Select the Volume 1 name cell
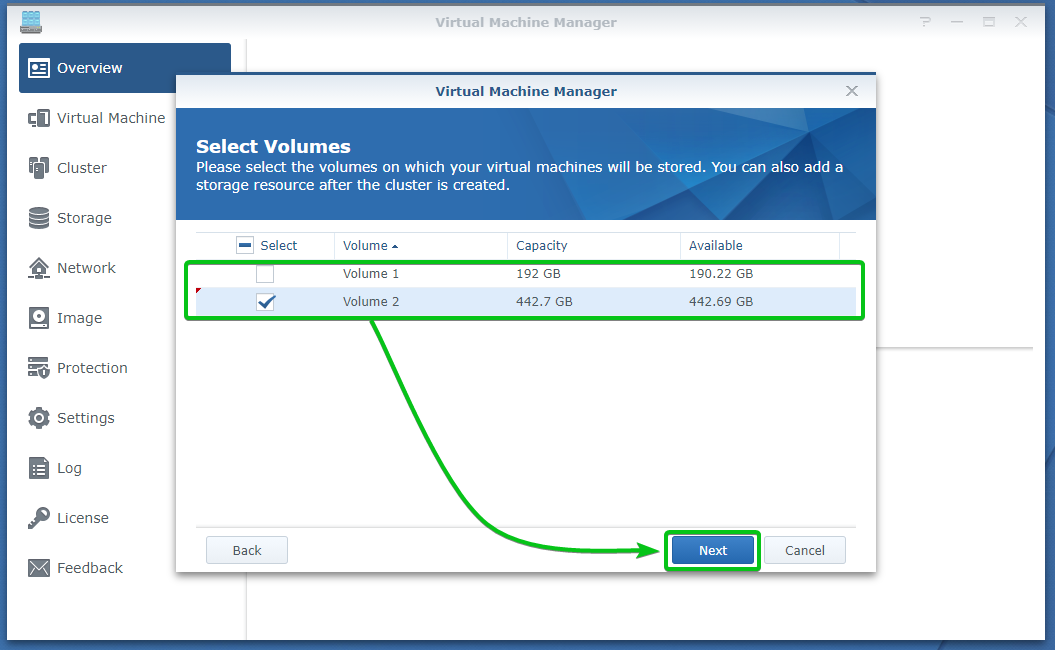This screenshot has height=650, width=1055. 371,274
